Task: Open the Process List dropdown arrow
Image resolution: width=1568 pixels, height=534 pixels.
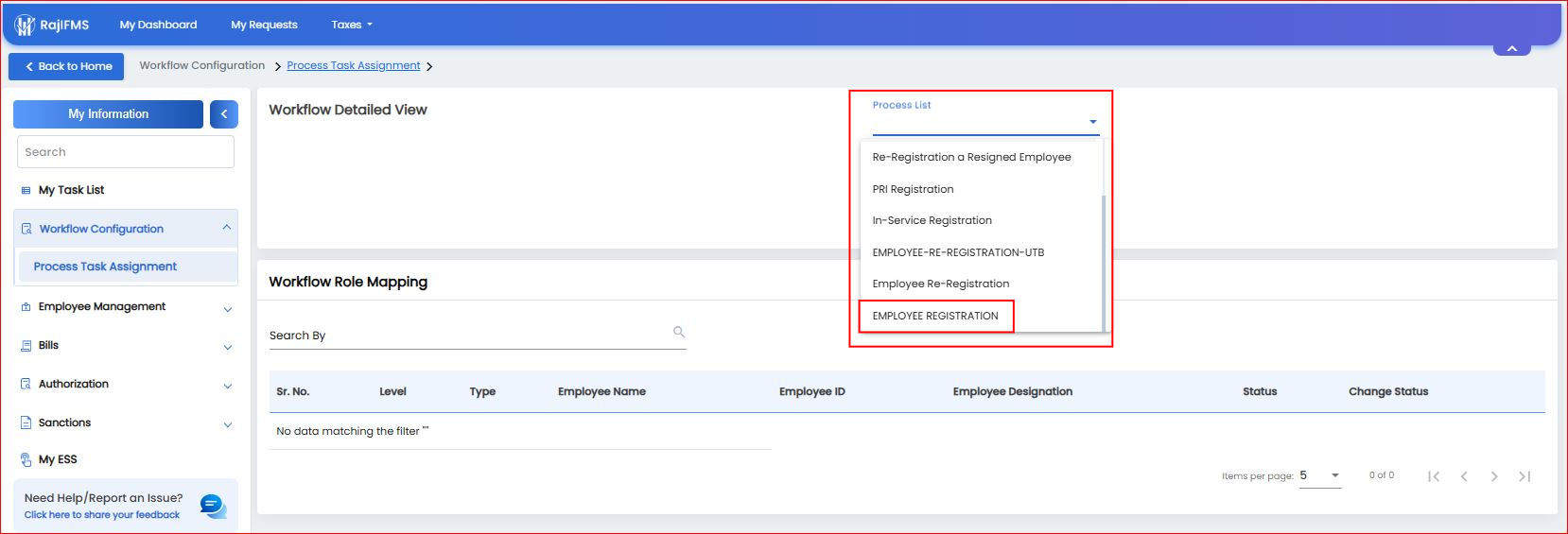Action: tap(1093, 122)
